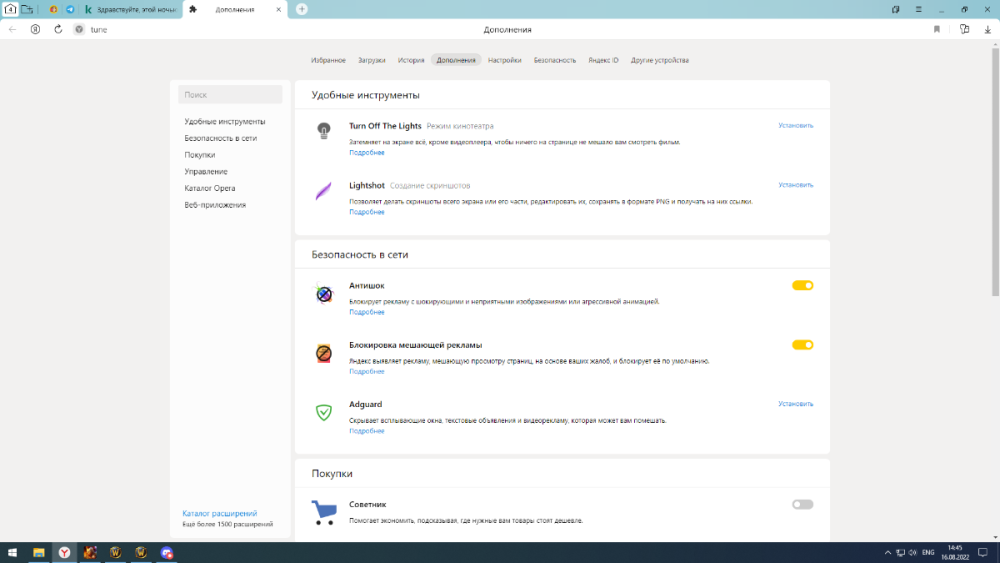Switch to the Безопасность tab

[555, 60]
